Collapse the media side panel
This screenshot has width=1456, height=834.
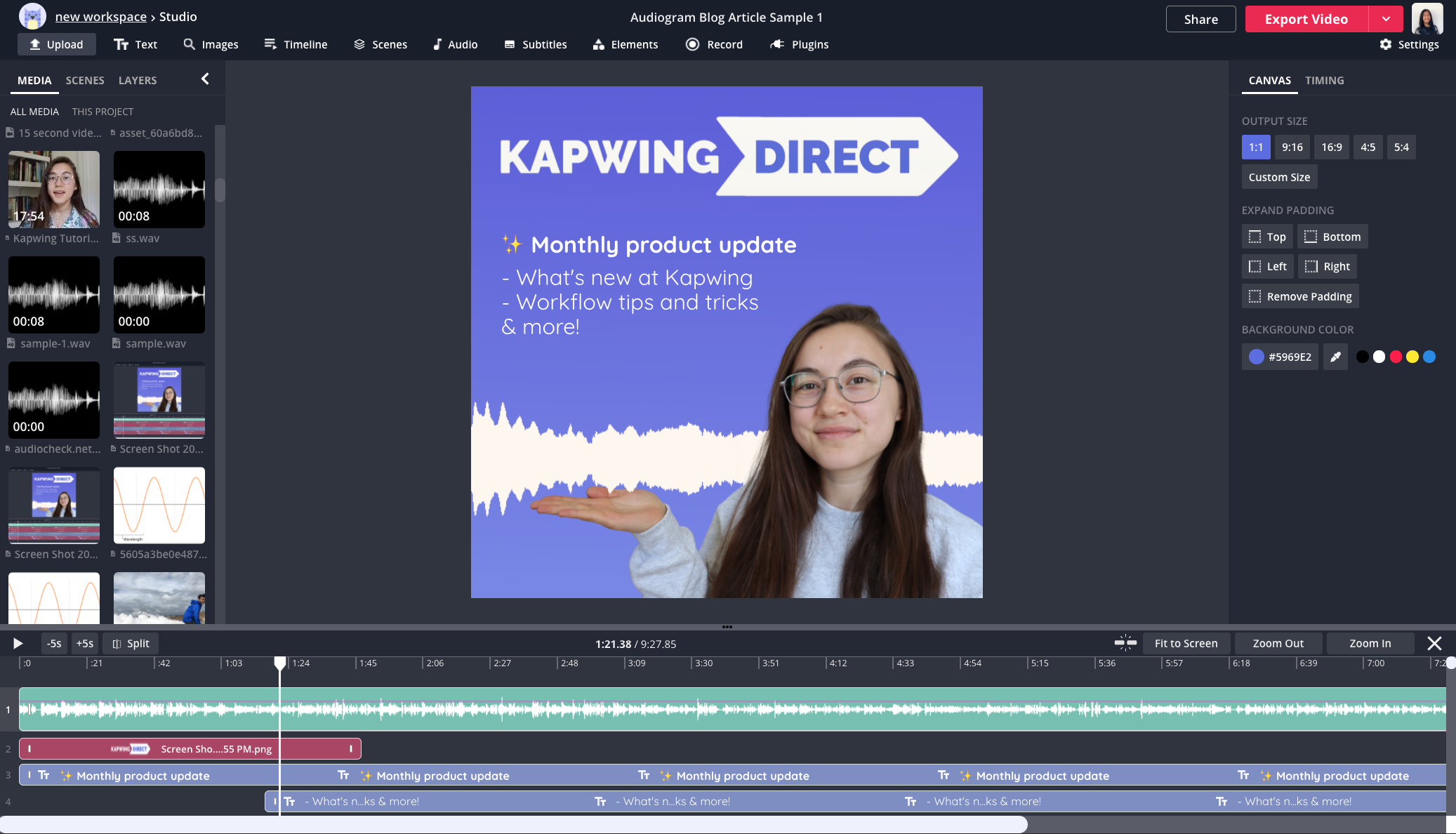click(205, 79)
